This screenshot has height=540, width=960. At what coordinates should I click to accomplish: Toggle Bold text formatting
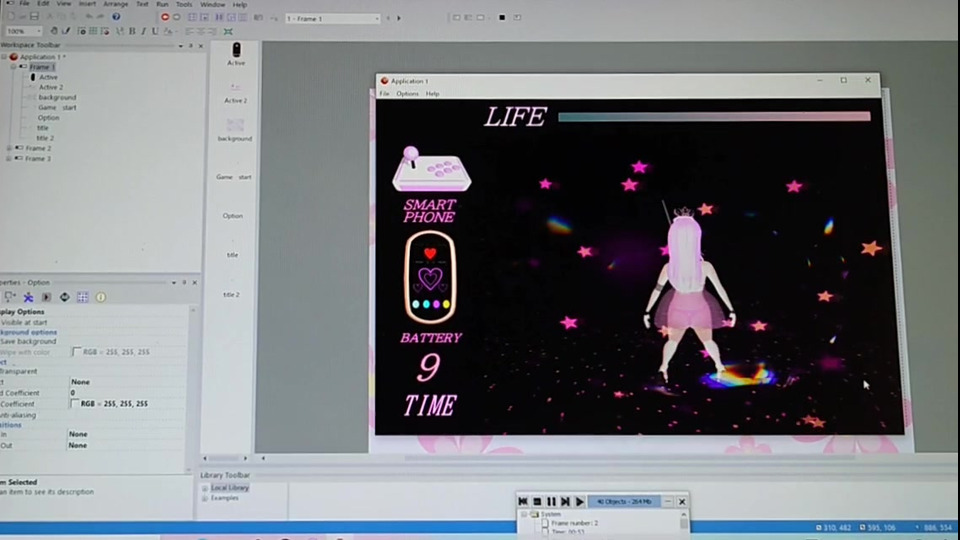point(132,31)
